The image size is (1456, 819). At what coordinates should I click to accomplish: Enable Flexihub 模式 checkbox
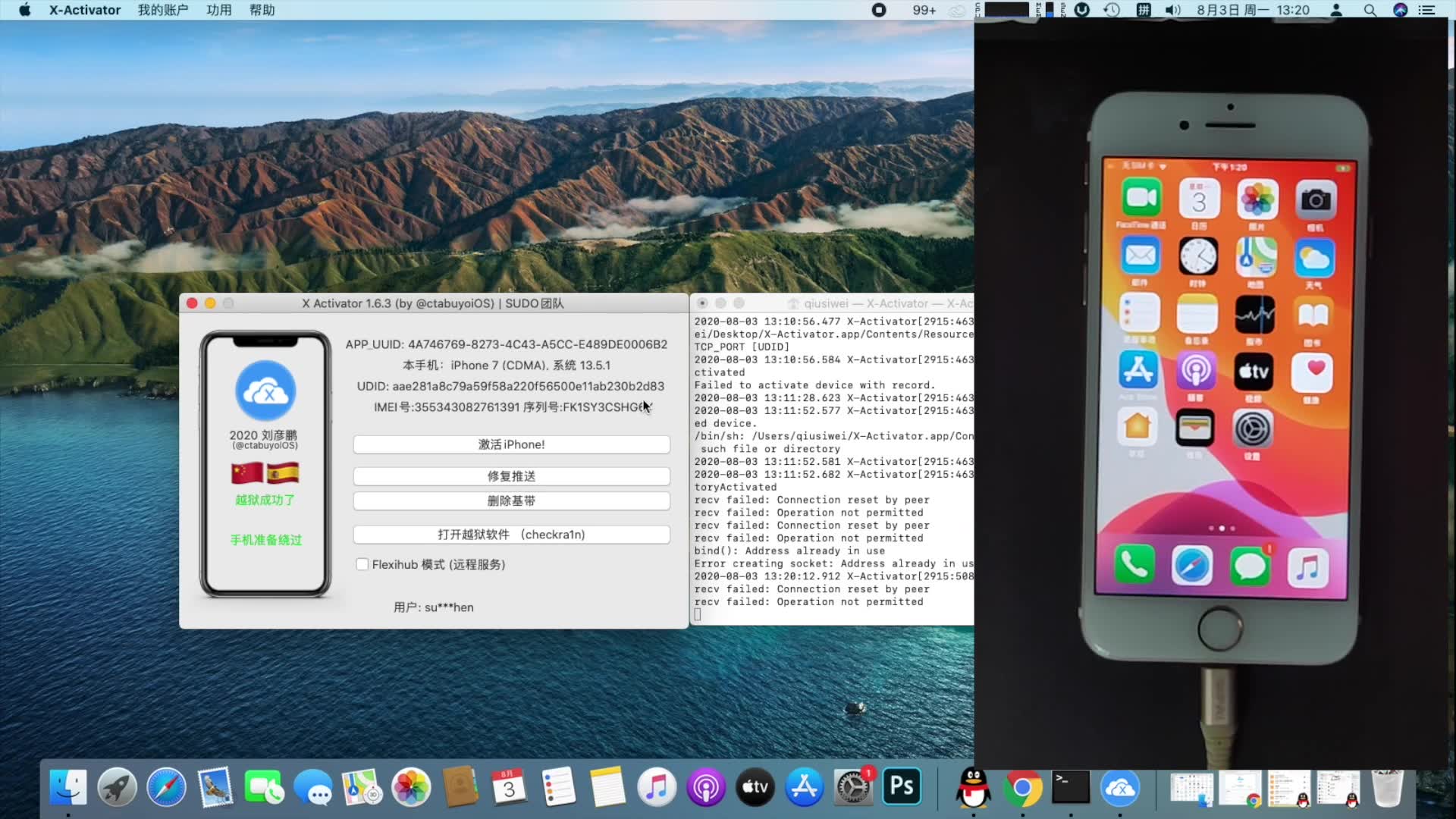tap(362, 564)
